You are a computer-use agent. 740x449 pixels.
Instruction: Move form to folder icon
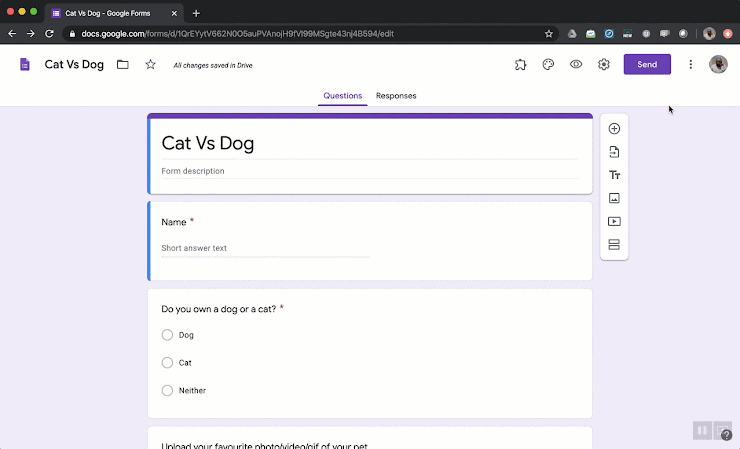123,65
